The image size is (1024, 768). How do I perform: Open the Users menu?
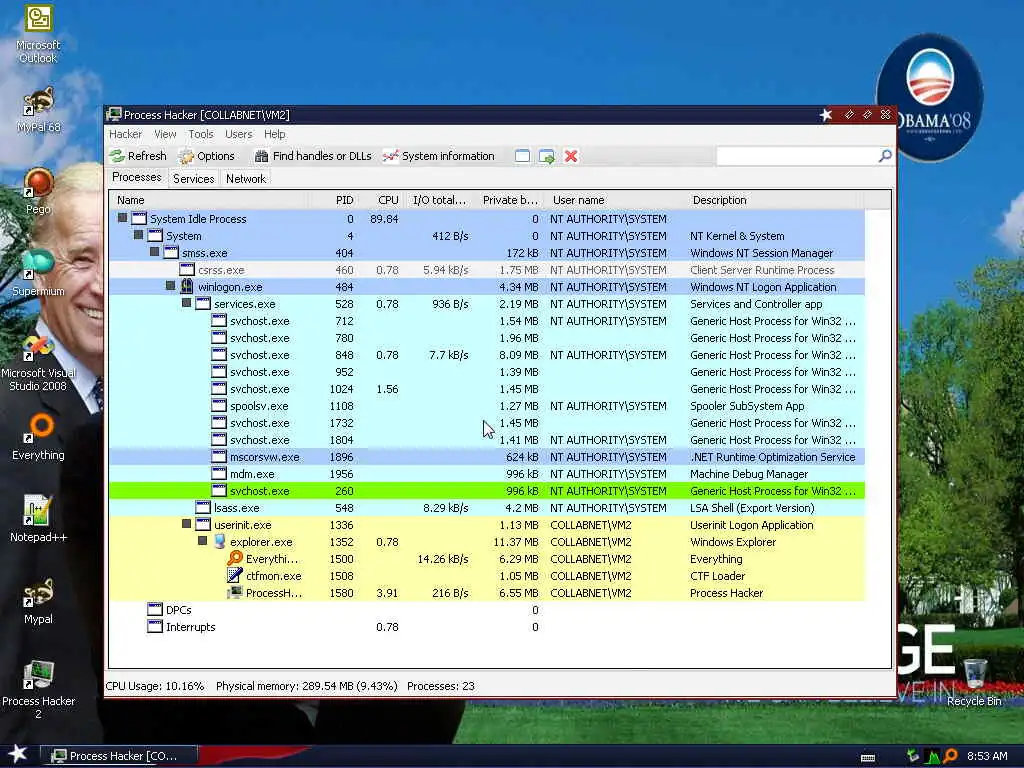238,134
